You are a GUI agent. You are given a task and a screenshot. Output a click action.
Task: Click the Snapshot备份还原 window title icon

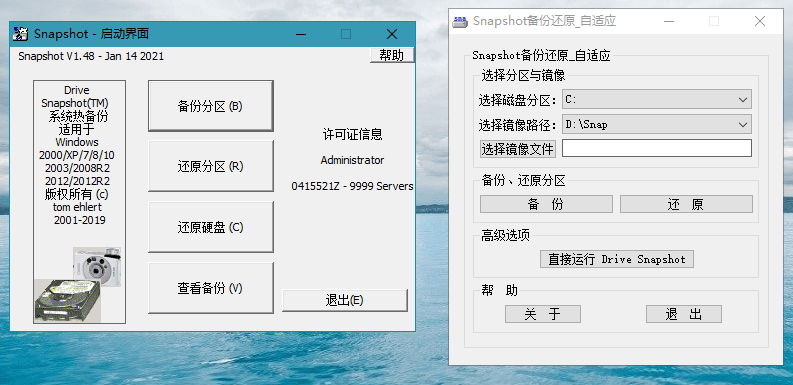tap(460, 21)
